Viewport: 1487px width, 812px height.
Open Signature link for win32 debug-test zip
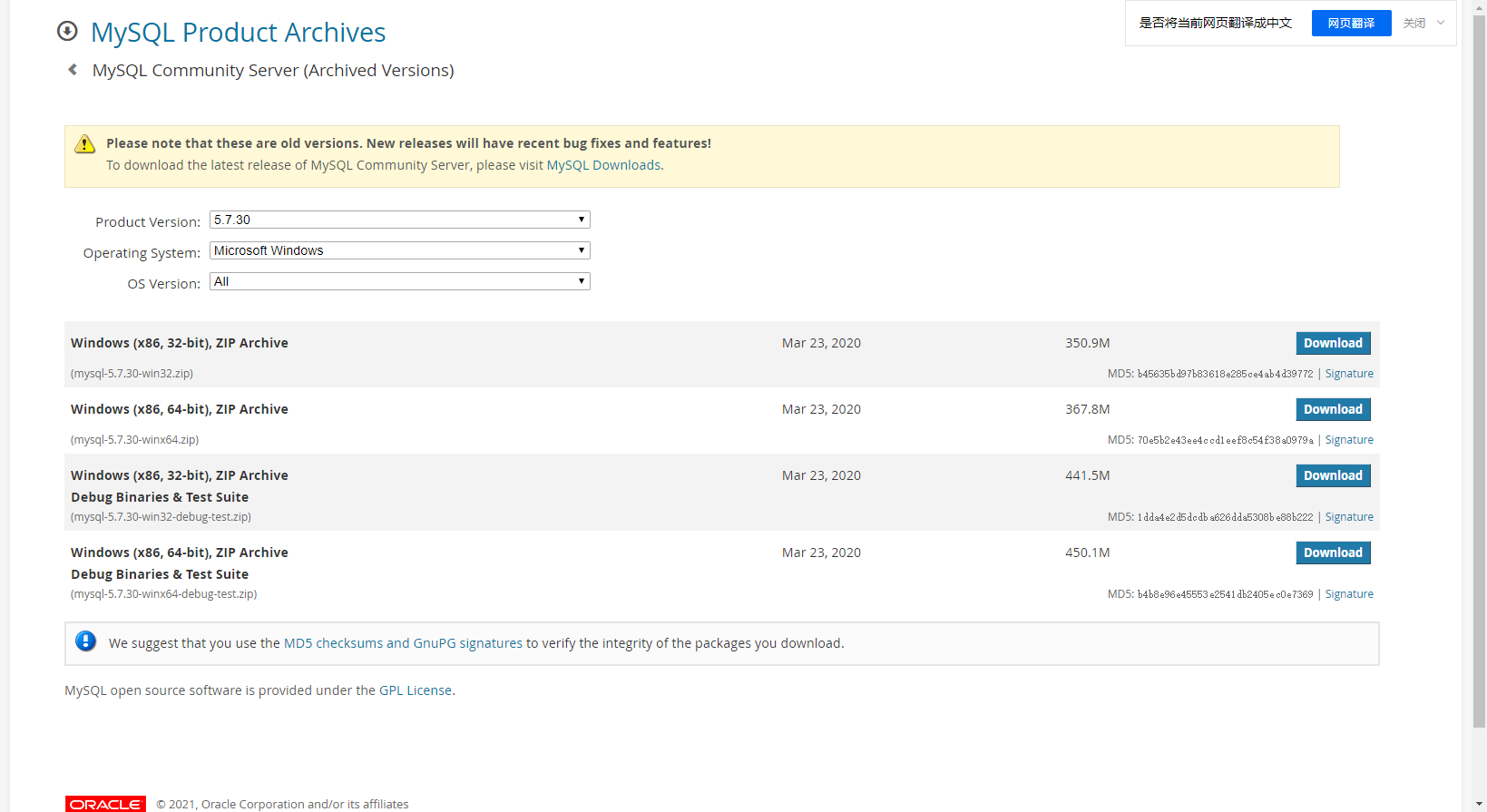coord(1349,517)
